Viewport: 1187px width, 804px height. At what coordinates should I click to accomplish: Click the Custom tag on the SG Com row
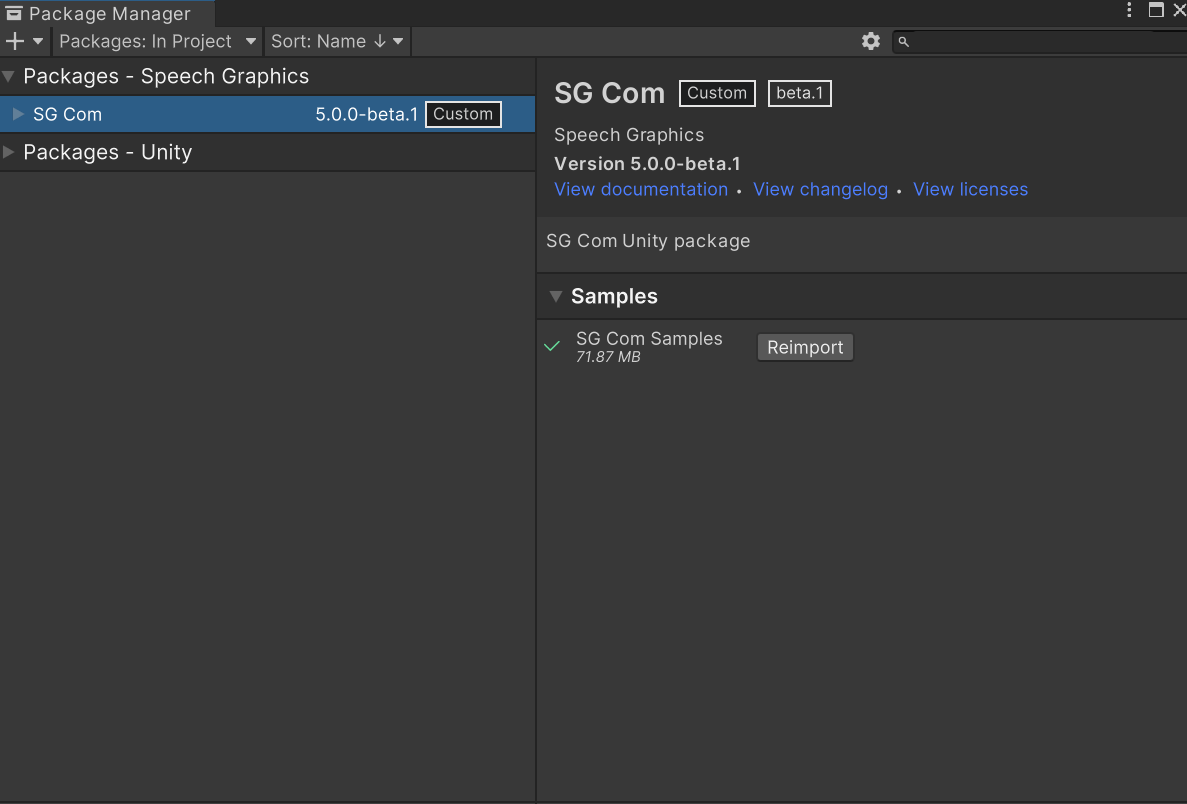point(463,114)
